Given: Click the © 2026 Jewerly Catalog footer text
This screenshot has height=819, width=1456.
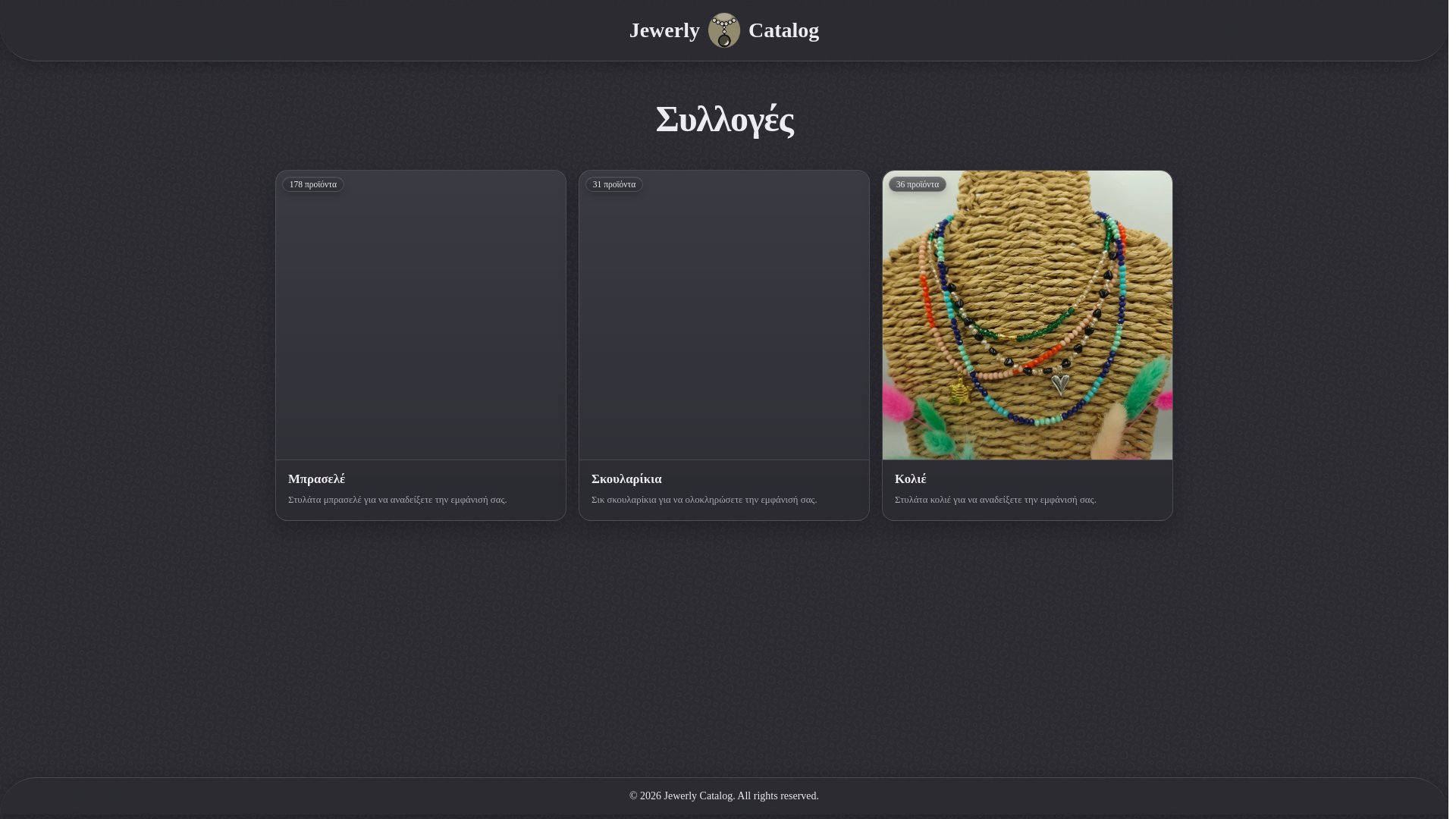Looking at the screenshot, I should 723,795.
